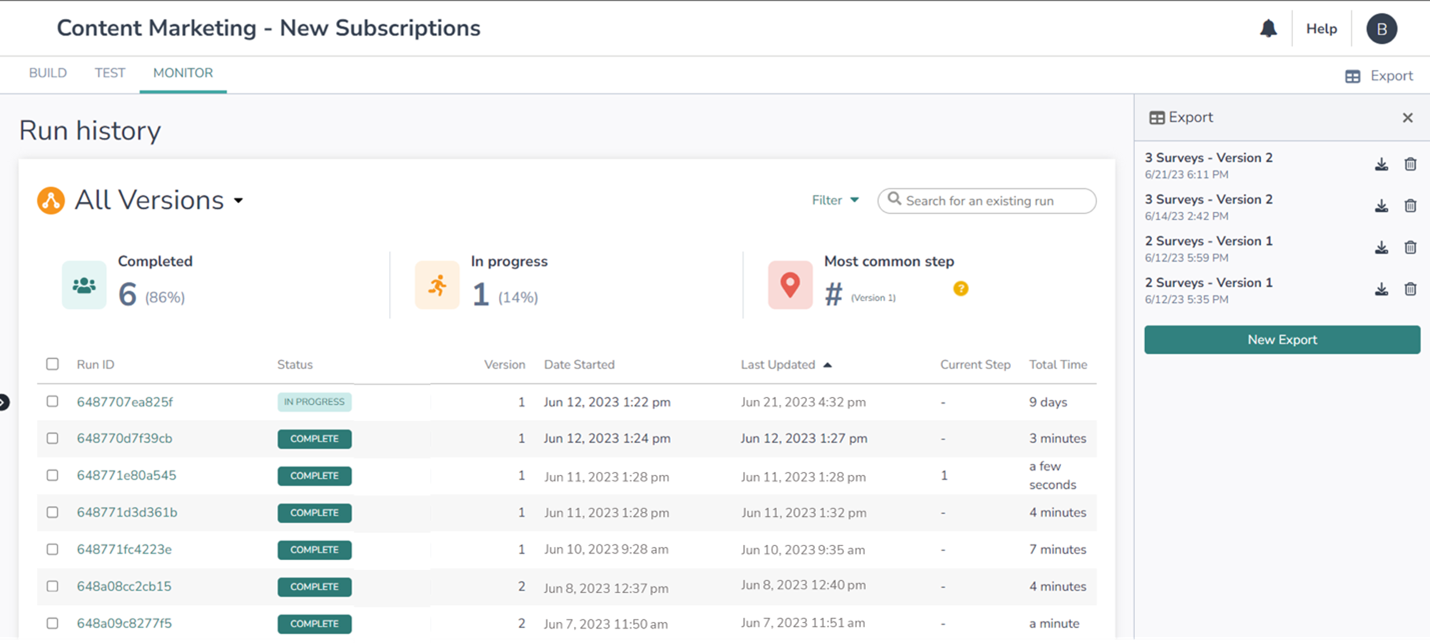Delete the 6/12/23 5:59 PM export

1410,248
